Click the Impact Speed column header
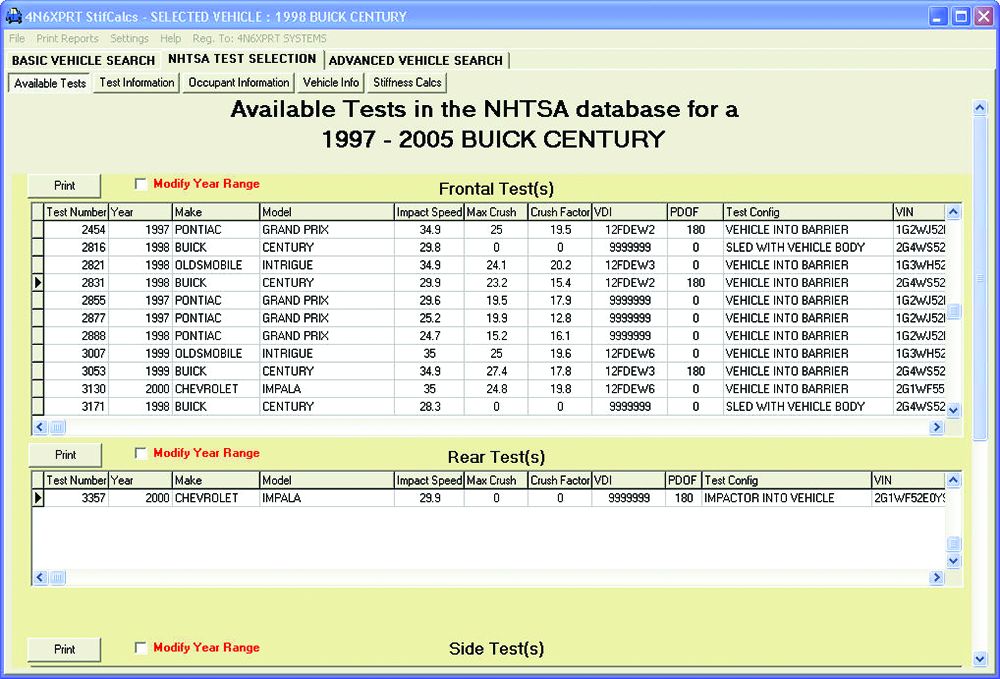 click(x=429, y=211)
